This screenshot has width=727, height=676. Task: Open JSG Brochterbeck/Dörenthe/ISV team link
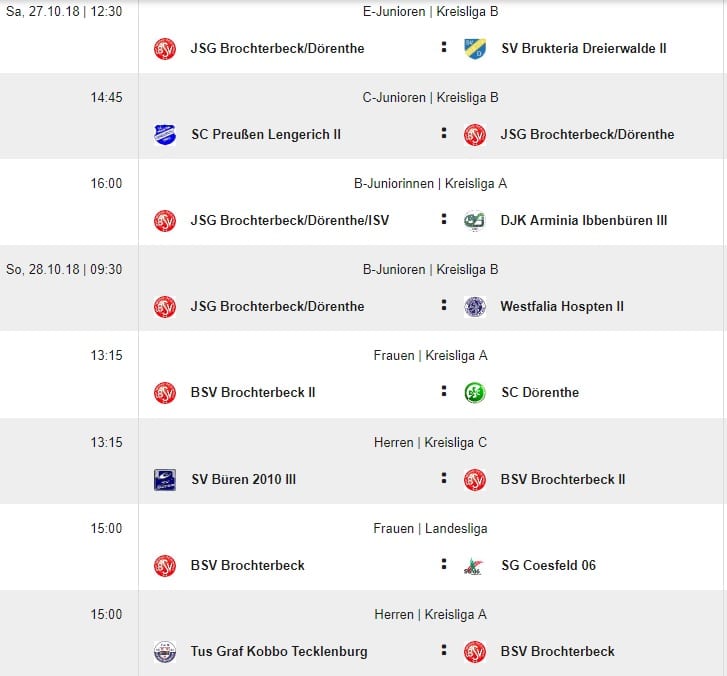pos(290,221)
